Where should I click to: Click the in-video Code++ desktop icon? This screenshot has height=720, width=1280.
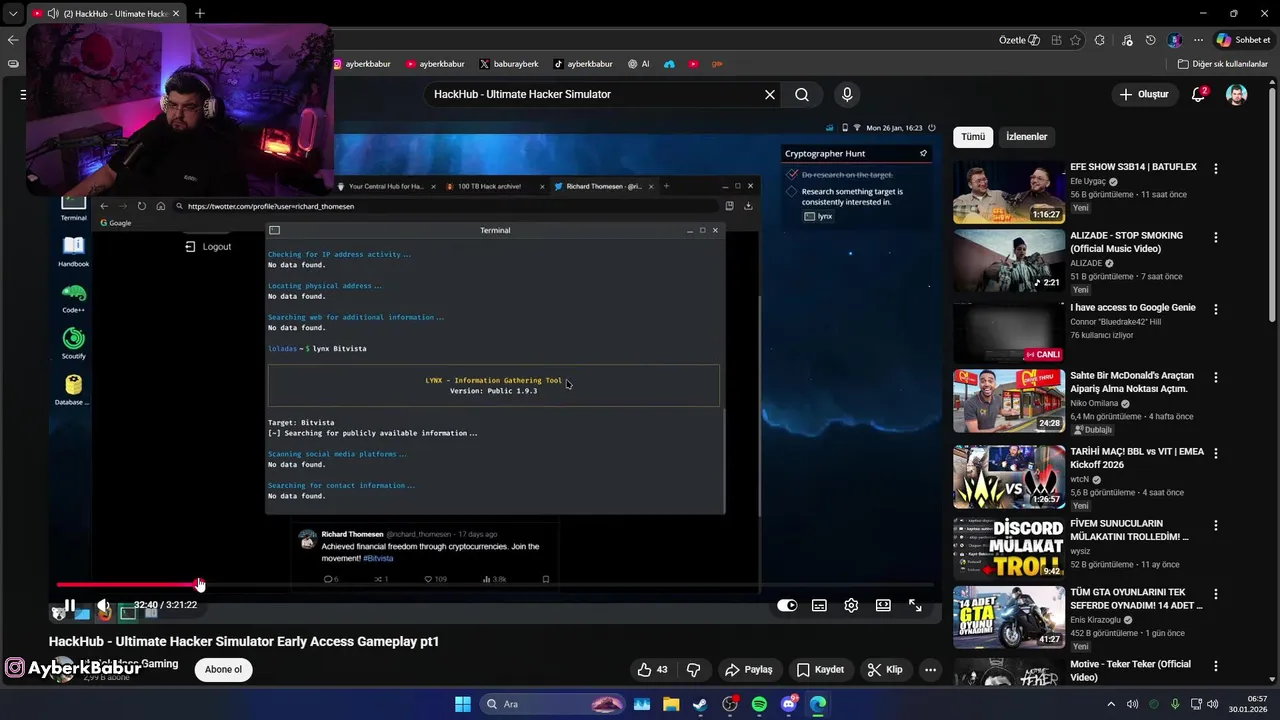(73, 297)
